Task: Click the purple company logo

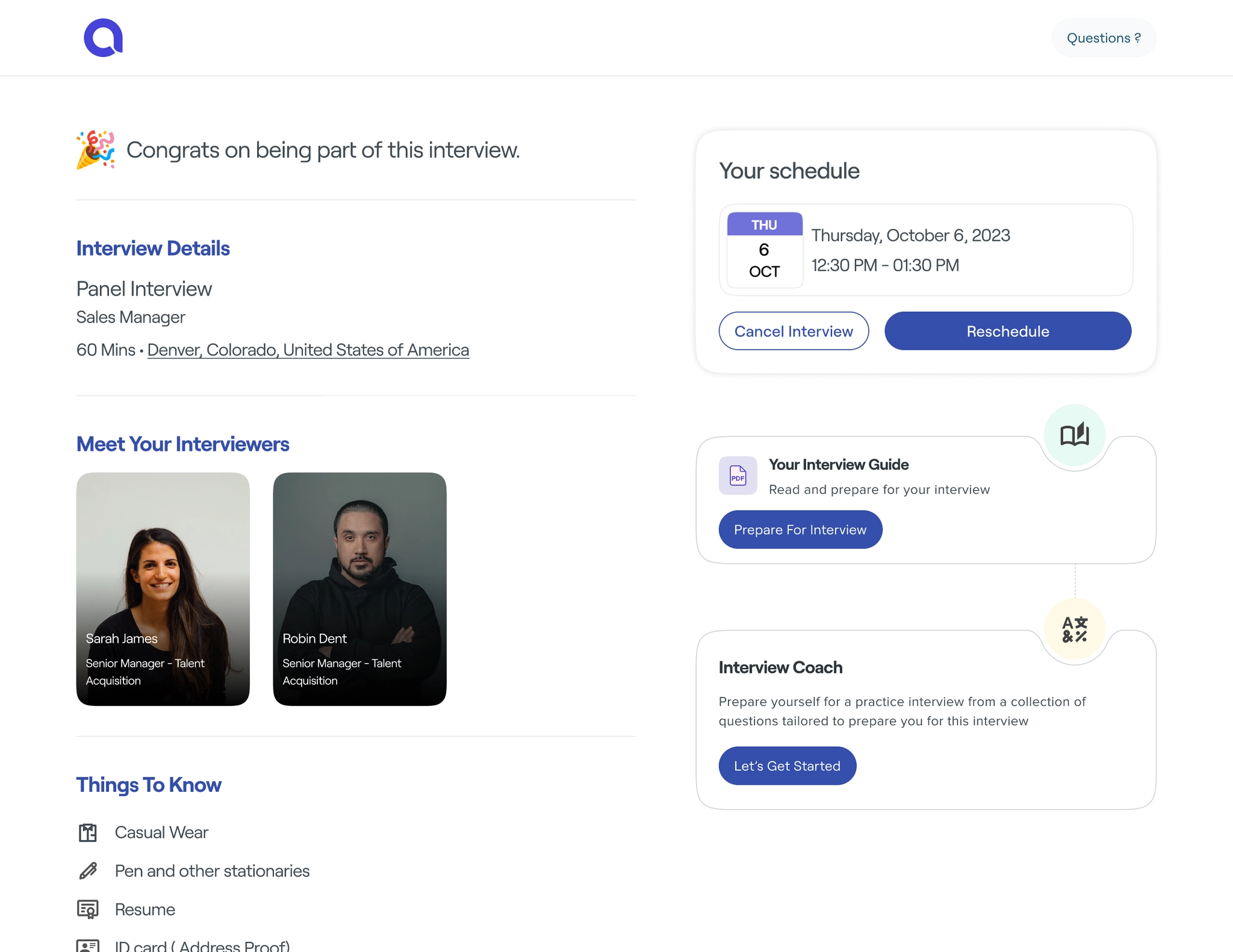Action: 103,38
